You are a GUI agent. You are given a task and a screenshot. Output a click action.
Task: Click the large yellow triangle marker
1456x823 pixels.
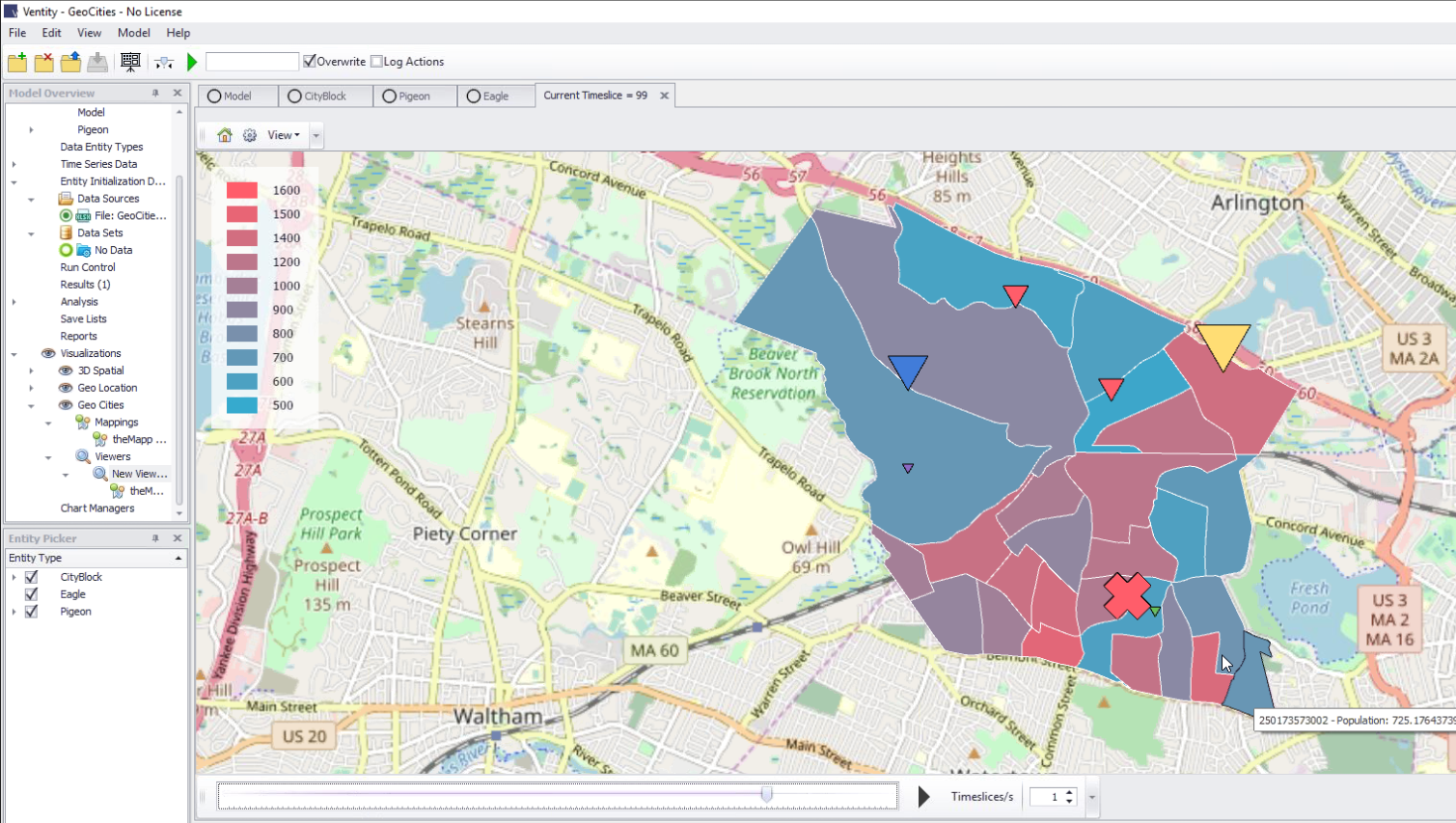pyautogui.click(x=1223, y=346)
